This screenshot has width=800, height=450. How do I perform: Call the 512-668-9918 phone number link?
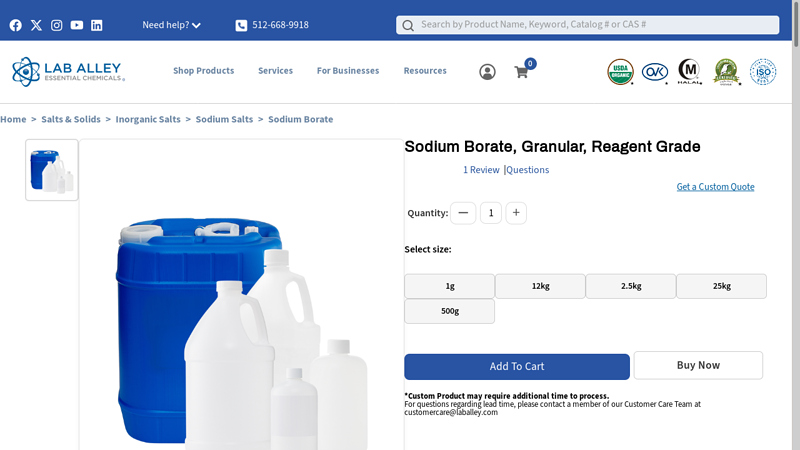[x=280, y=25]
